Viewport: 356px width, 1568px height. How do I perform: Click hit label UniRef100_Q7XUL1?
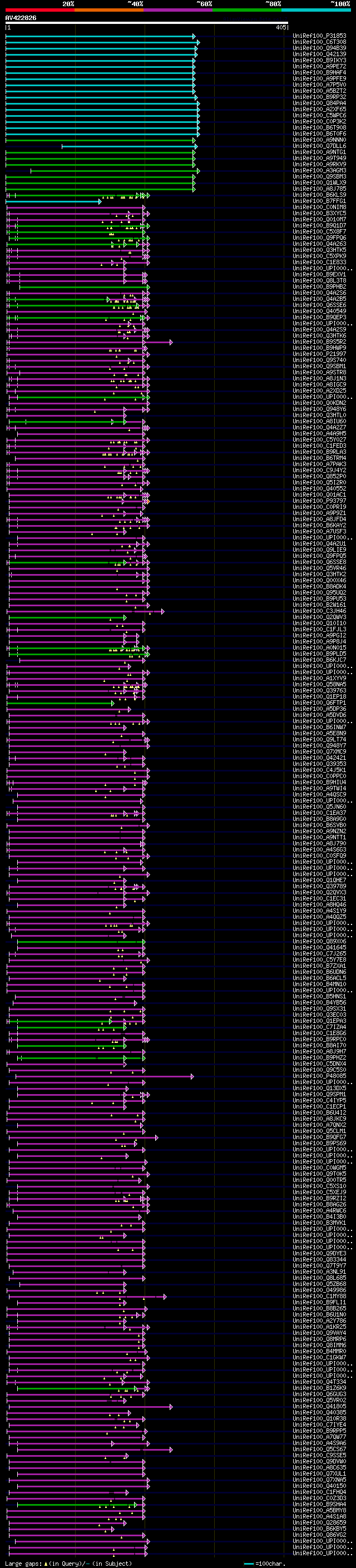tap(319, 1473)
